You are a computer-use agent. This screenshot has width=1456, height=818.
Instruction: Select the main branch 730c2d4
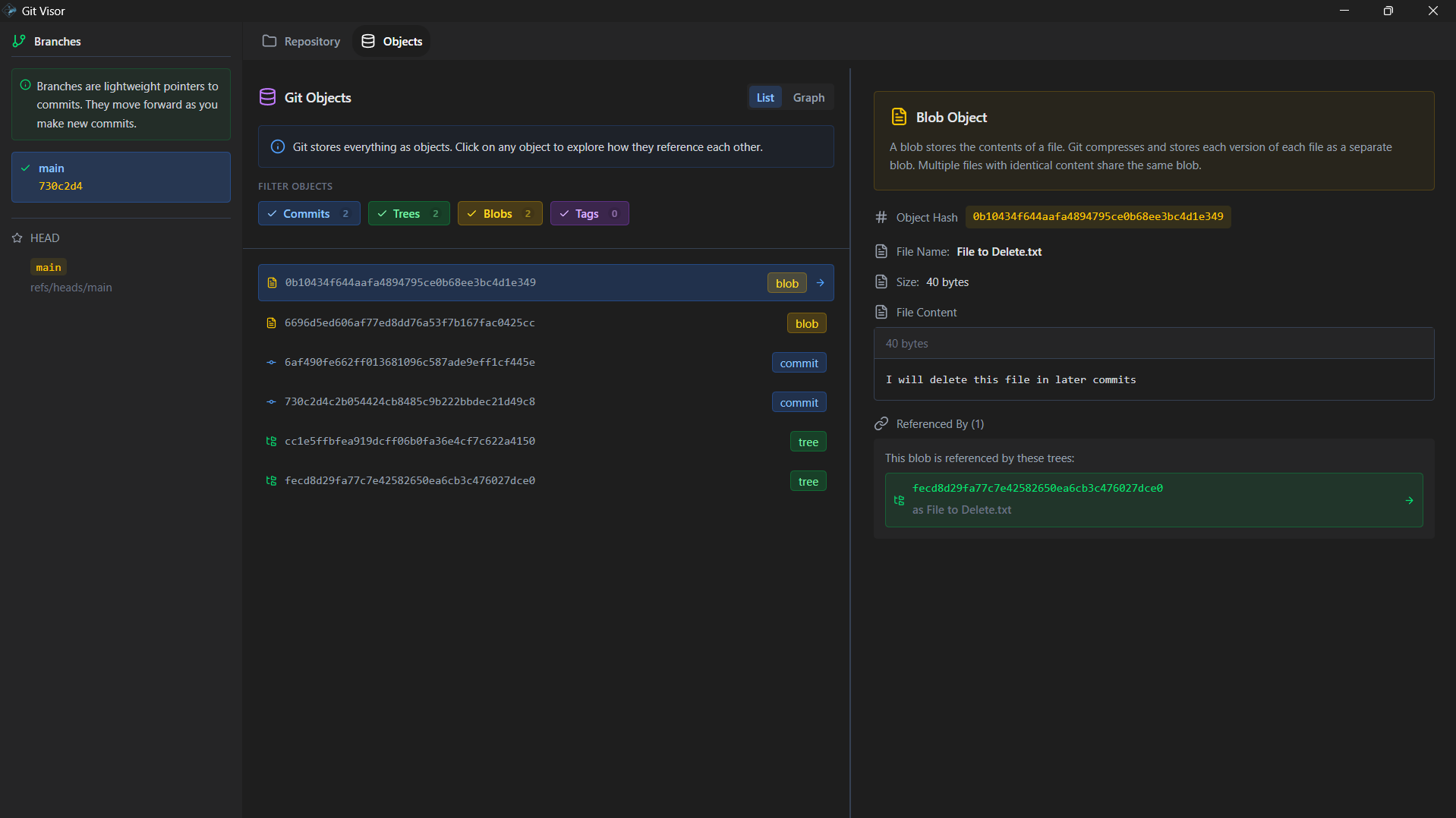pos(121,177)
